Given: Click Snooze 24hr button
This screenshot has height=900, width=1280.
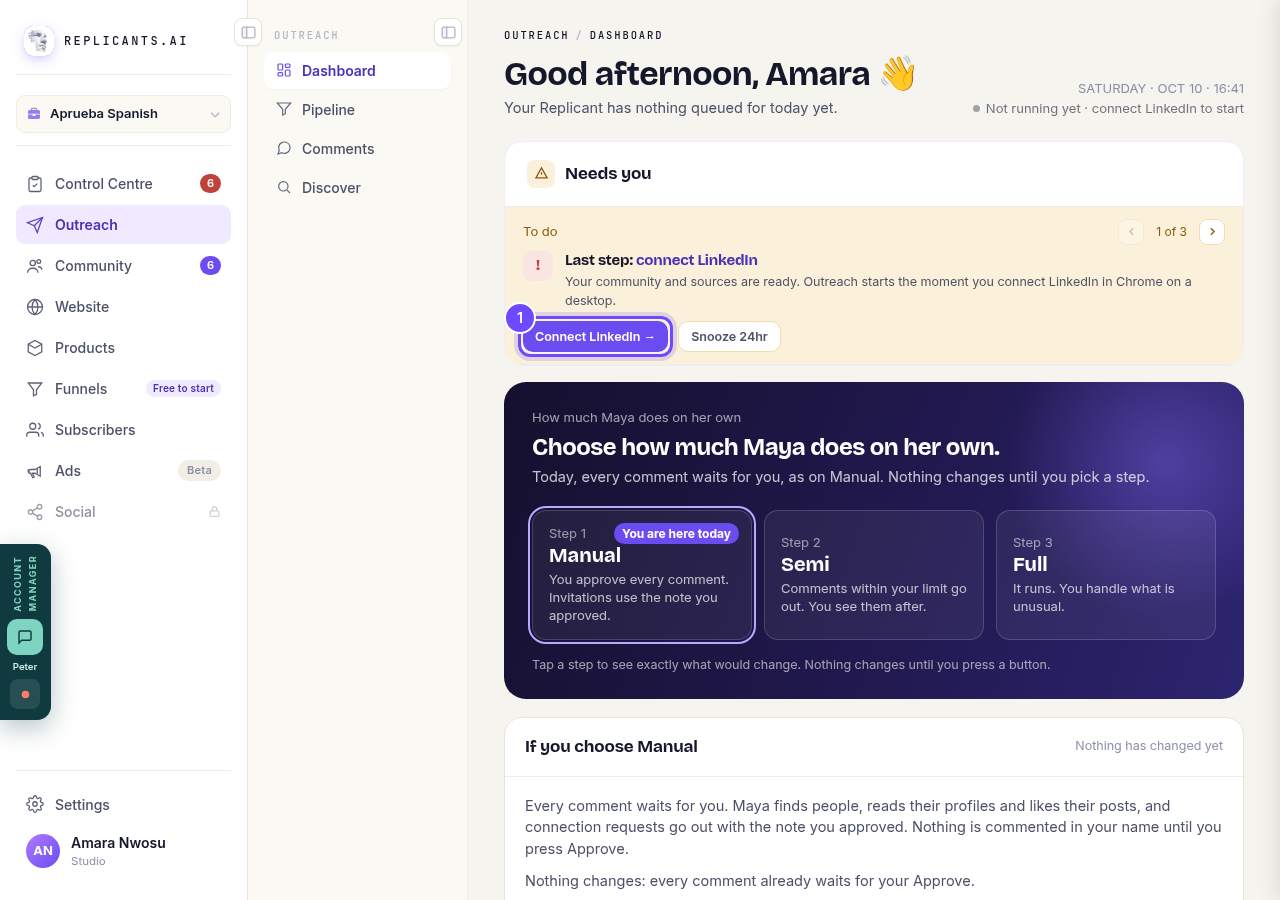Looking at the screenshot, I should [x=729, y=337].
